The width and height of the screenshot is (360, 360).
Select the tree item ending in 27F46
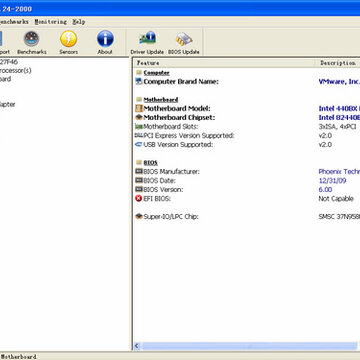9,62
